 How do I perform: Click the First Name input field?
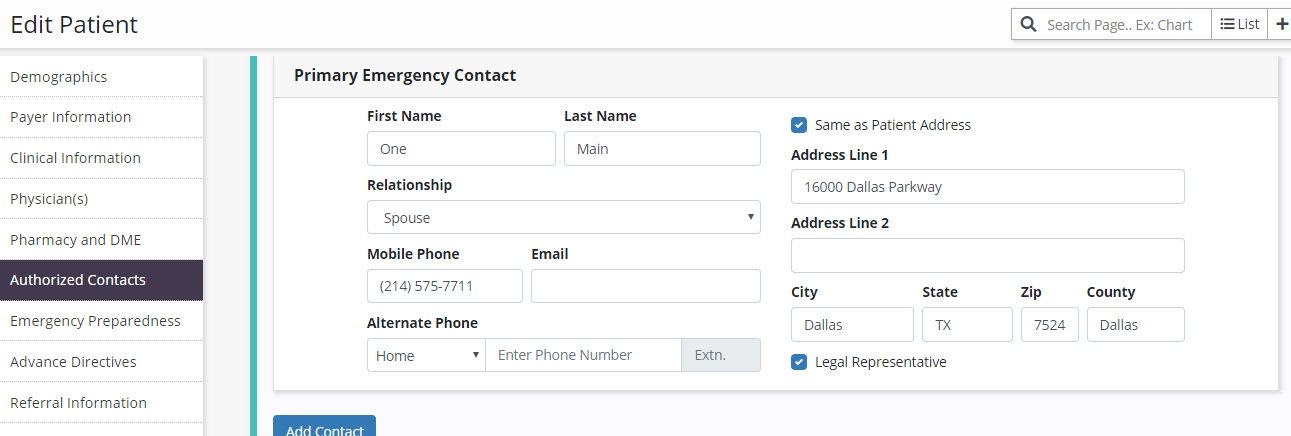(x=461, y=149)
